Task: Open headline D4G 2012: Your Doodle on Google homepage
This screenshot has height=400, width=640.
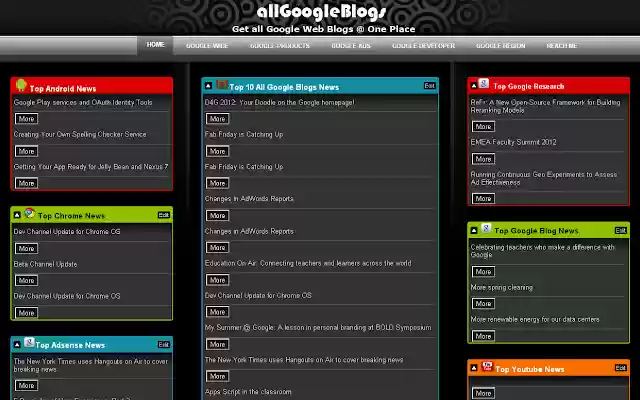Action: pos(280,102)
